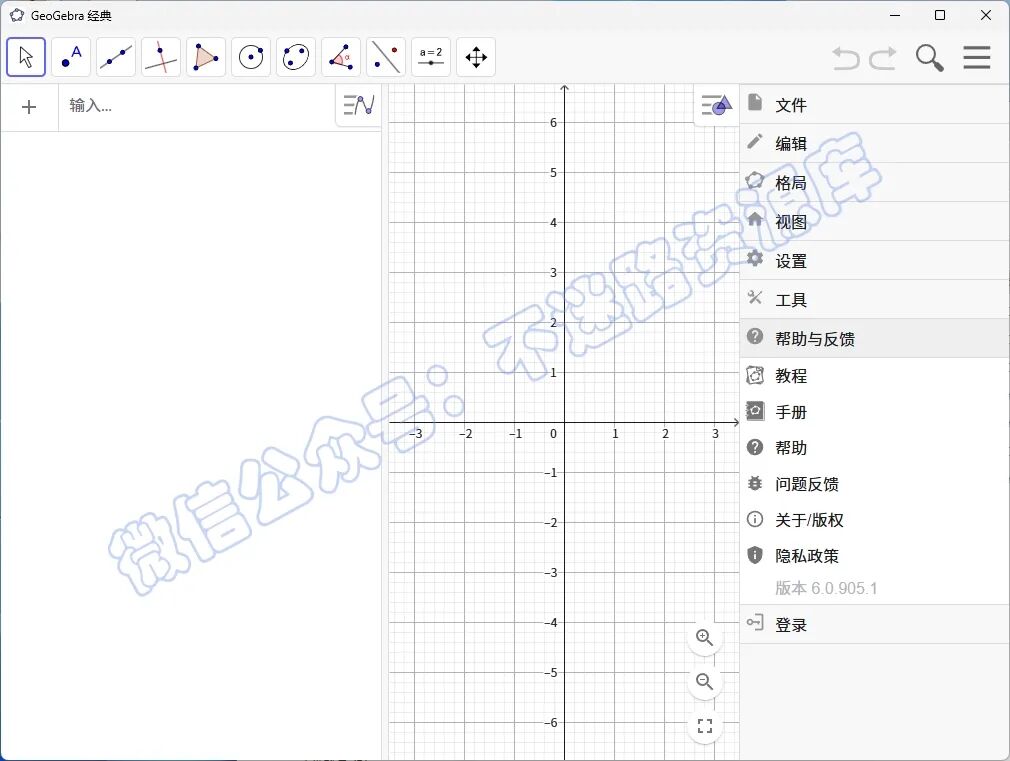The image size is (1010, 761).
Task: Select the Perpendicular line tool
Action: pos(161,57)
